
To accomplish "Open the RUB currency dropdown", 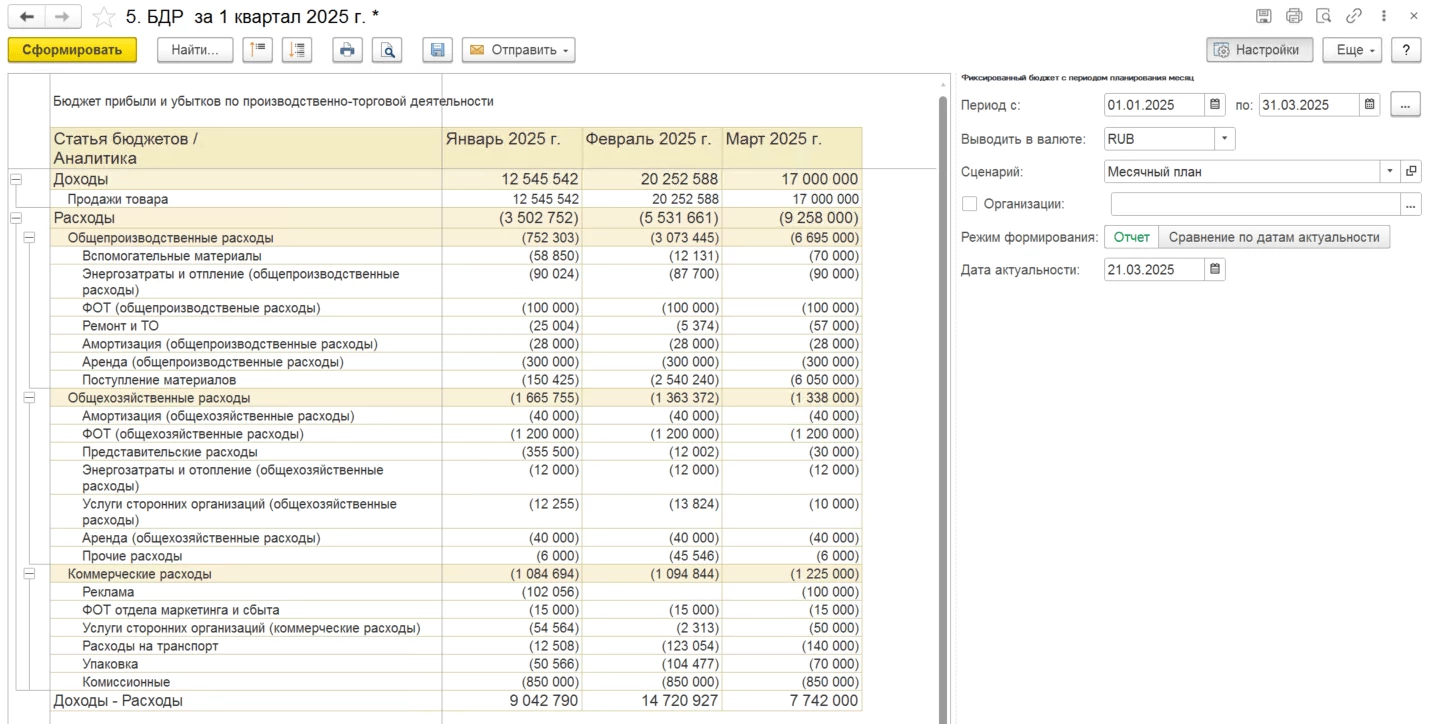I will click(x=1226, y=139).
